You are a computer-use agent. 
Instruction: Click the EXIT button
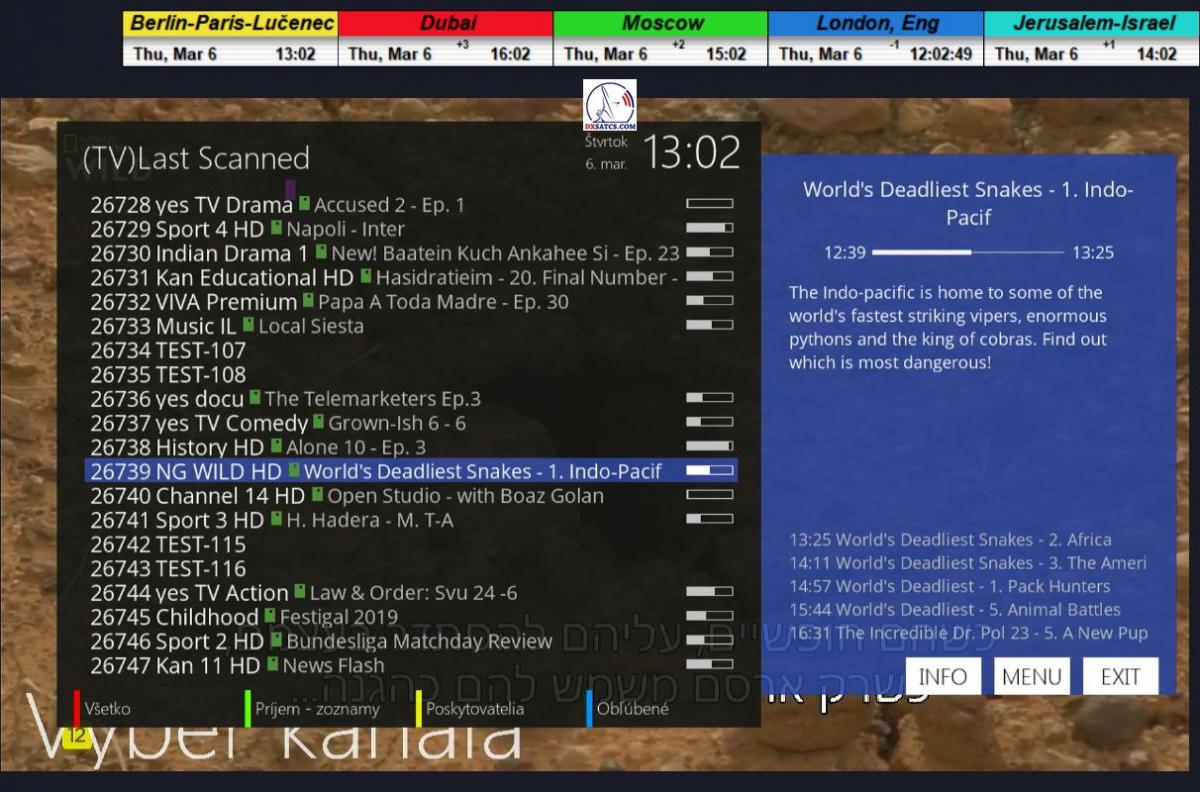(x=1120, y=676)
